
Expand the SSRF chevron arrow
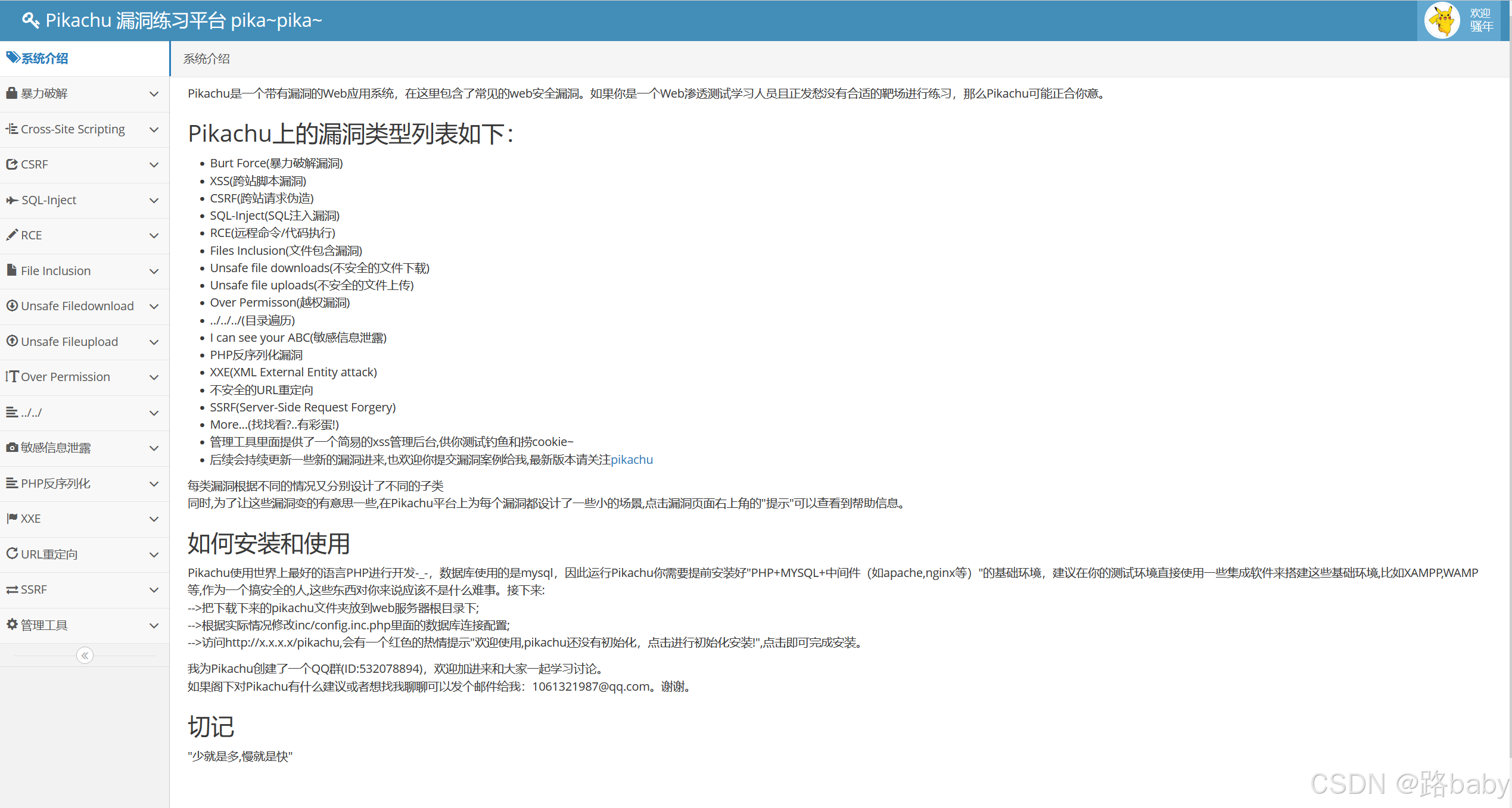click(x=154, y=590)
